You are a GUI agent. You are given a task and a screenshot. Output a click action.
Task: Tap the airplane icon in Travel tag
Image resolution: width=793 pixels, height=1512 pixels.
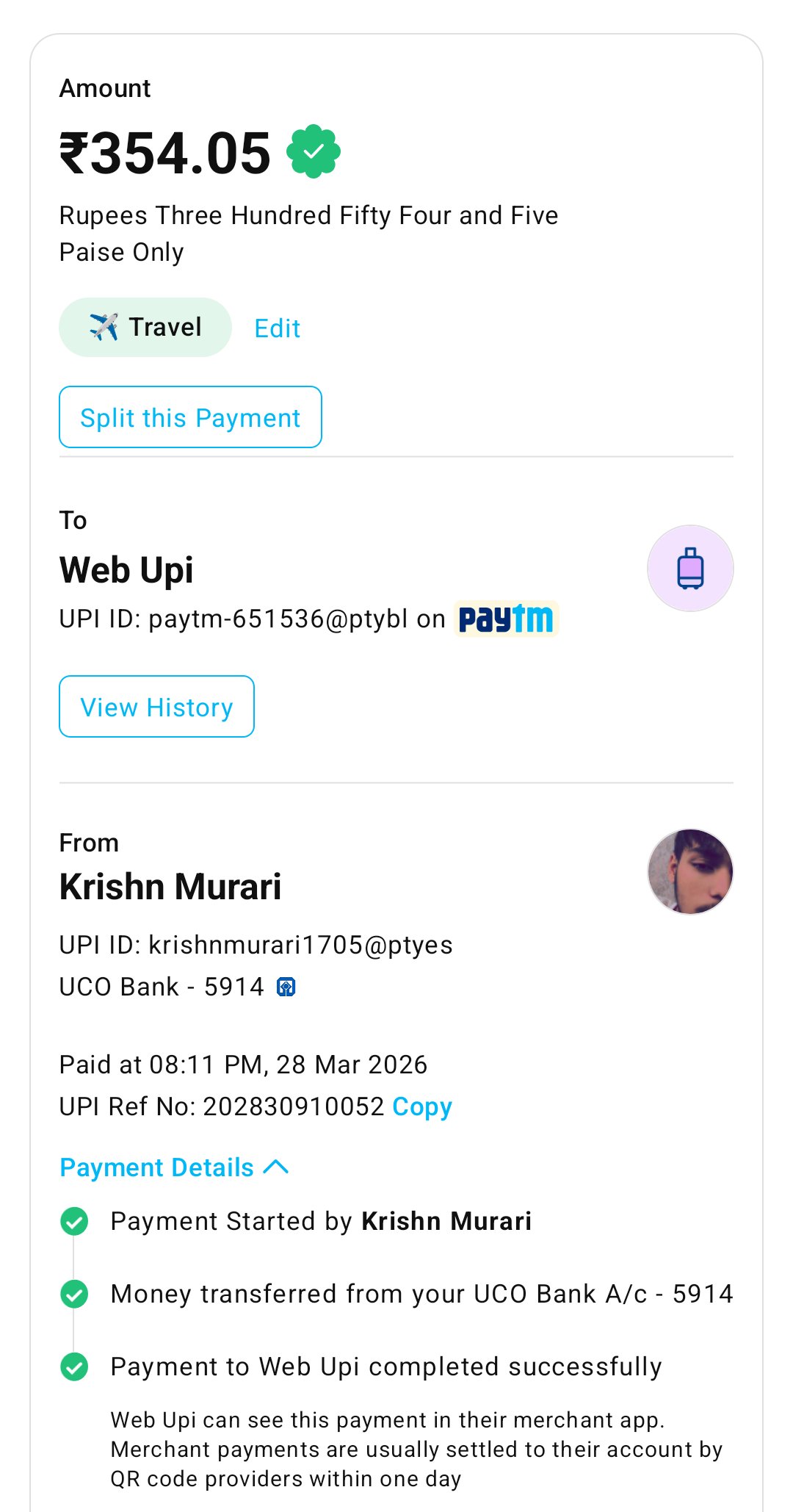tap(104, 327)
